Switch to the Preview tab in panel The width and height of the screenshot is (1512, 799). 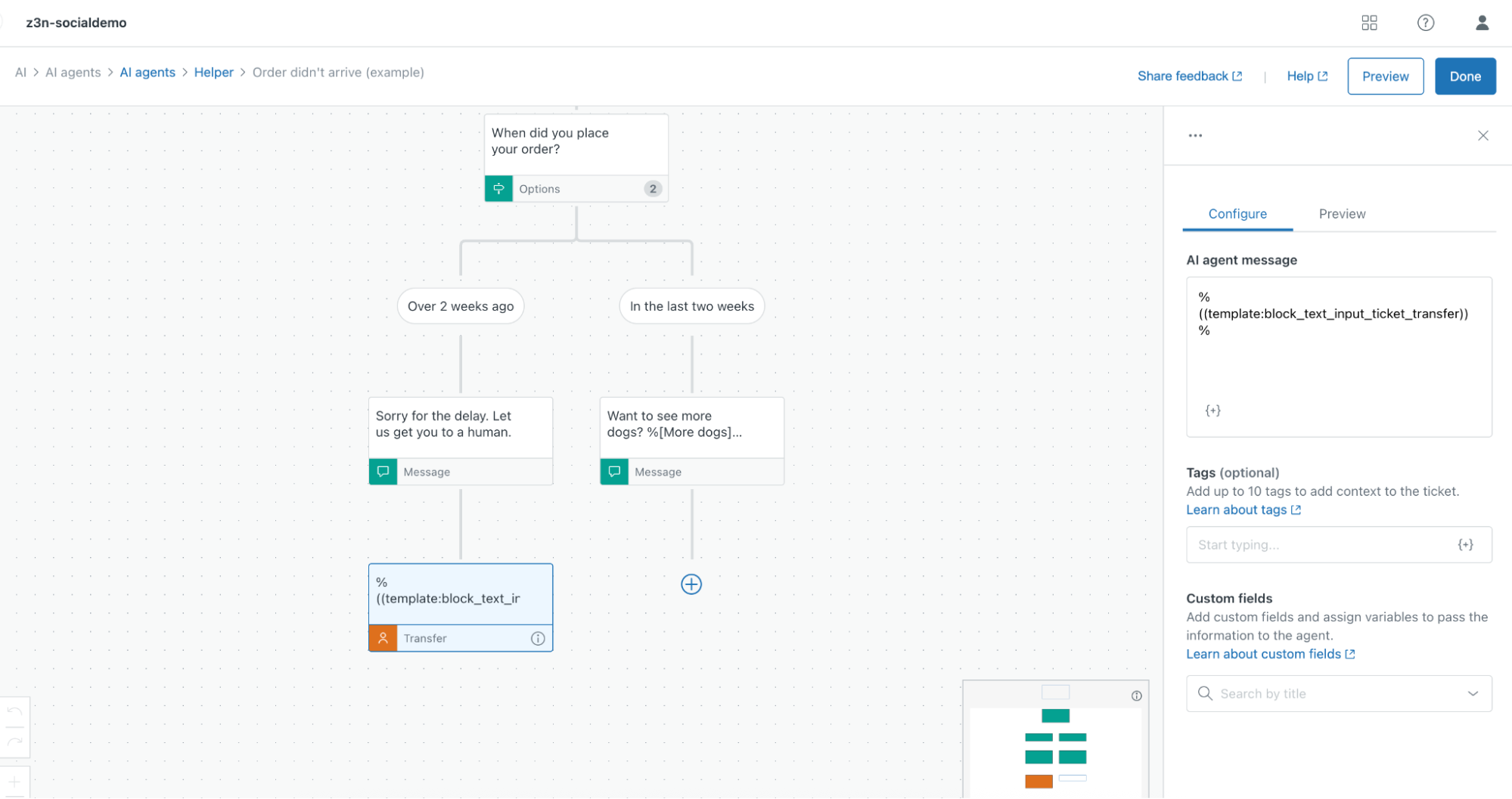(1342, 214)
